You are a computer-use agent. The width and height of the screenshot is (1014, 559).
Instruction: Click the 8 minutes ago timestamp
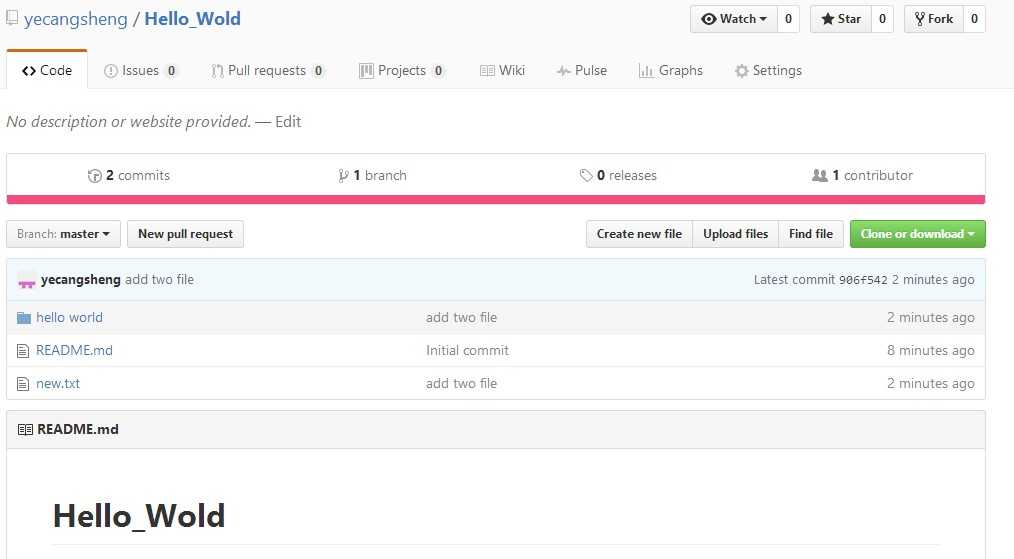[931, 351]
